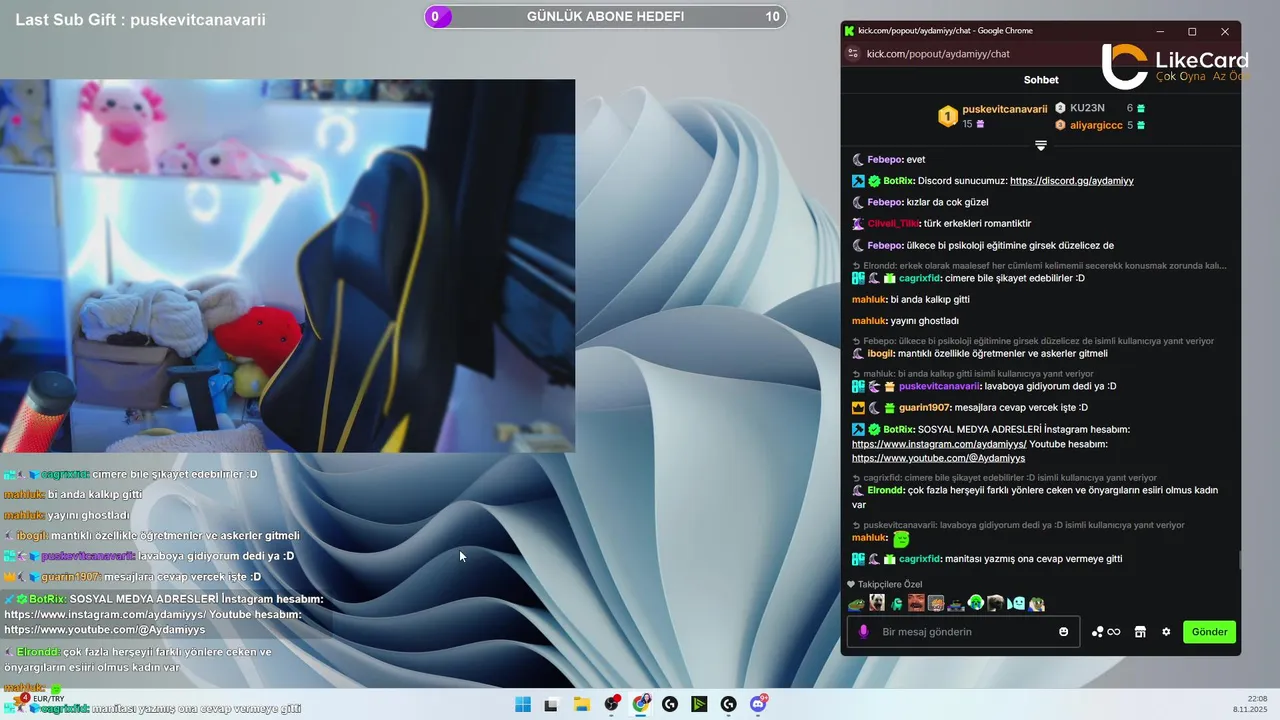The width and height of the screenshot is (1280, 720).
Task: Open the Kick shop storefront icon
Action: tap(1139, 632)
